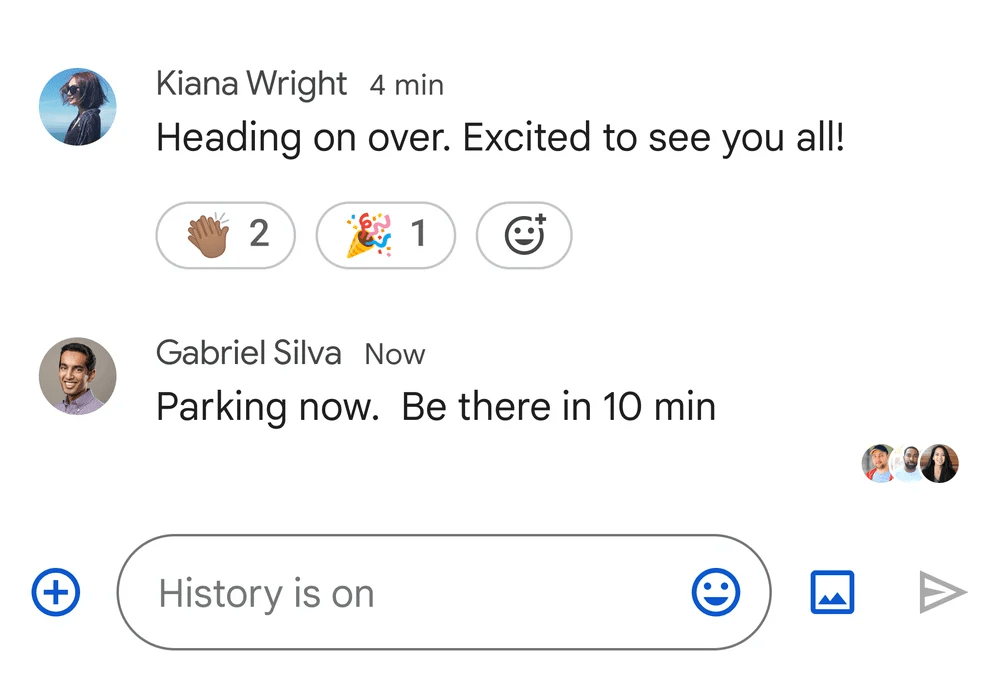Click the middle read receipt avatar
This screenshot has height=699, width=1000.
[x=908, y=463]
